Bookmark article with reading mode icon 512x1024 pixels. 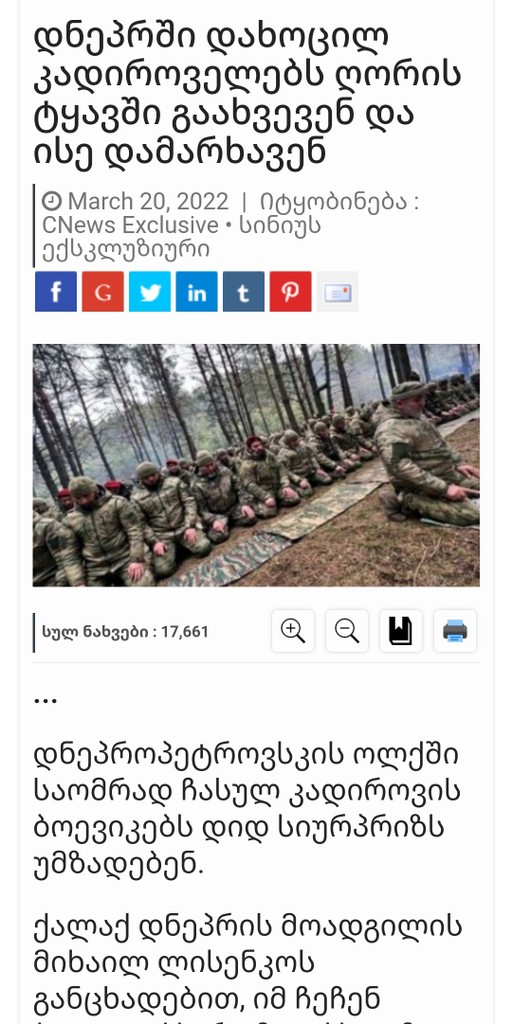401,631
